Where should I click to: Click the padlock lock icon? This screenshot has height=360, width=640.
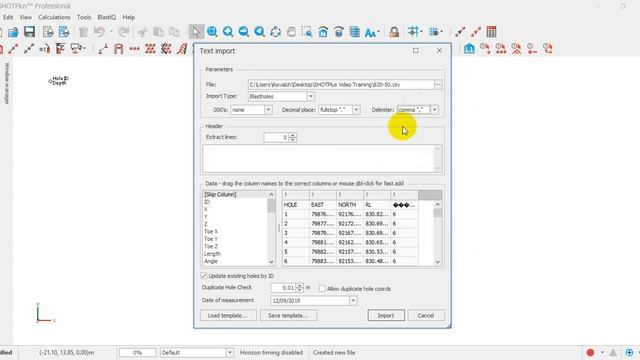coord(394,32)
